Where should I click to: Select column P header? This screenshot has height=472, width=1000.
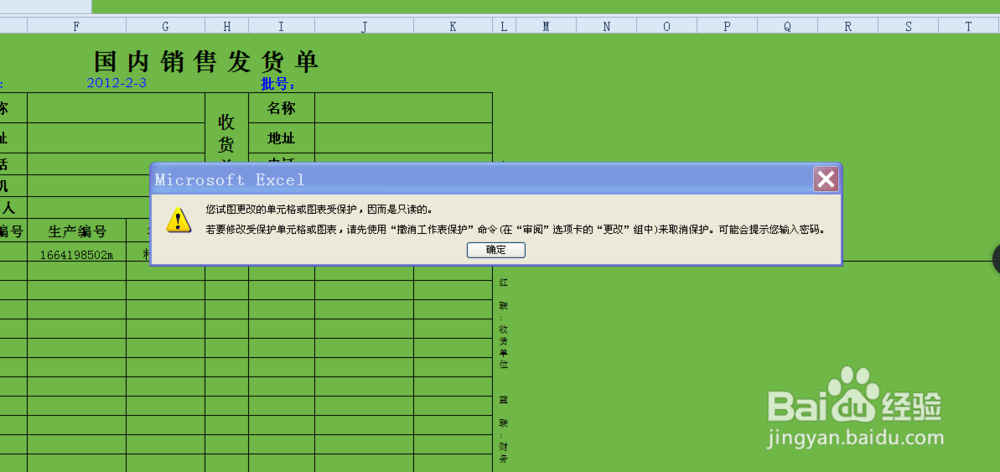[727, 26]
